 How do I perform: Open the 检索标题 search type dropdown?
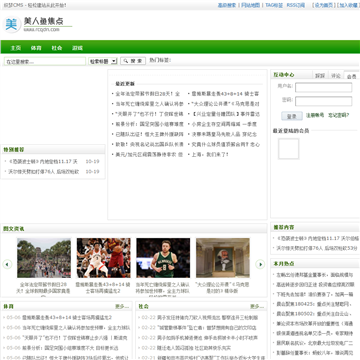tap(103, 61)
